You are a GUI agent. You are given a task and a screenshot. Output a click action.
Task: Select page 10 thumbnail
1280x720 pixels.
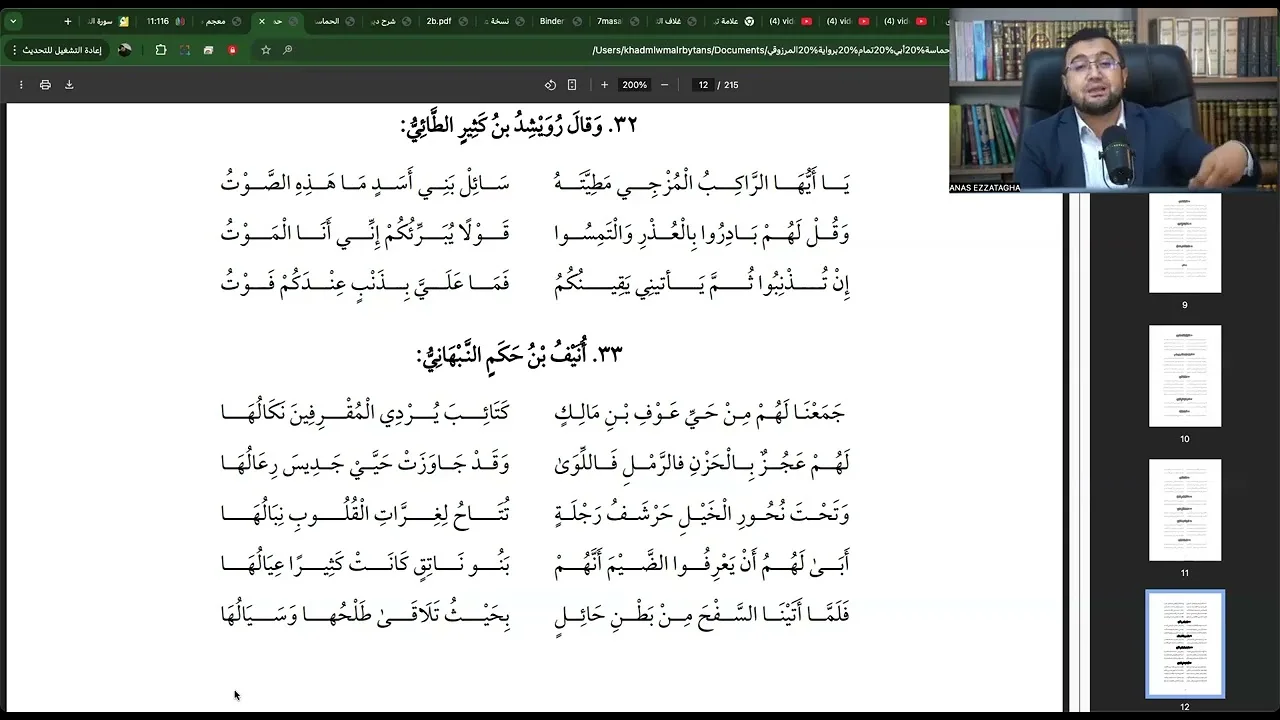click(x=1185, y=376)
